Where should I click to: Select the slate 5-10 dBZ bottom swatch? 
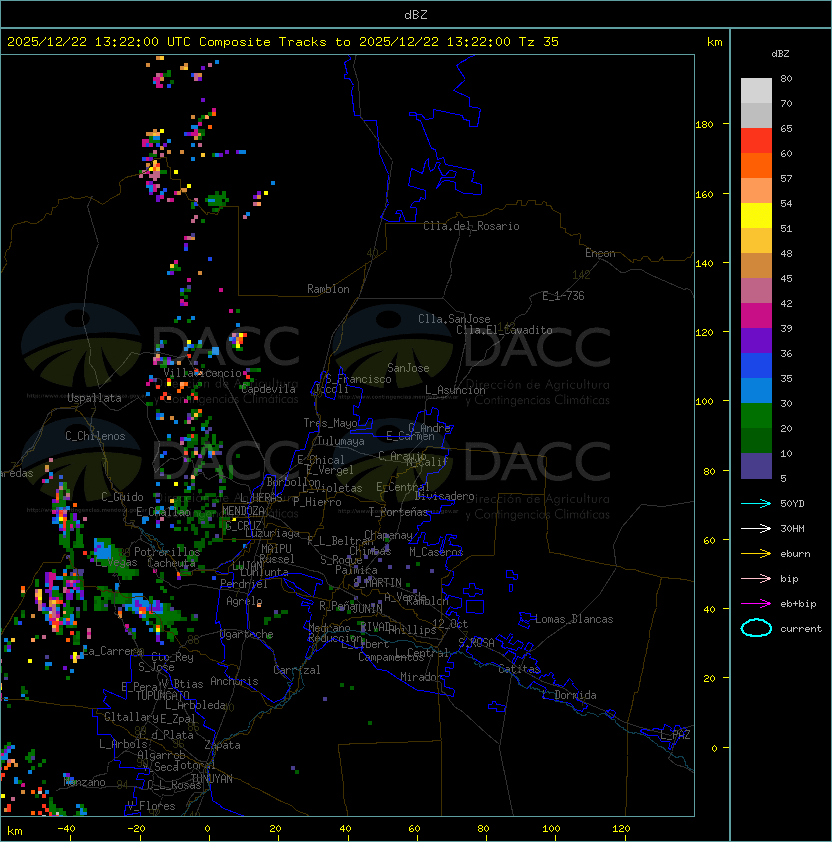[x=756, y=466]
